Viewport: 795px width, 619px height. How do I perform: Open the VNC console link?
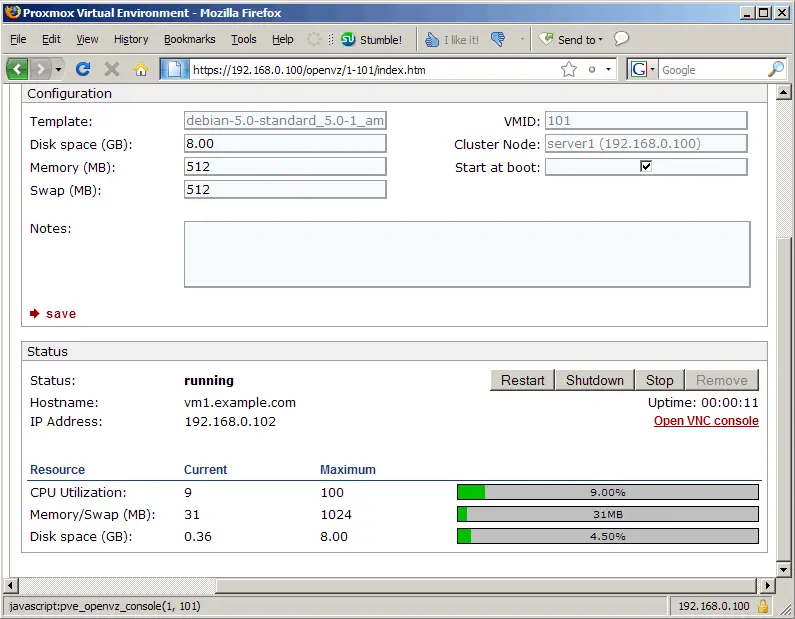(x=705, y=421)
